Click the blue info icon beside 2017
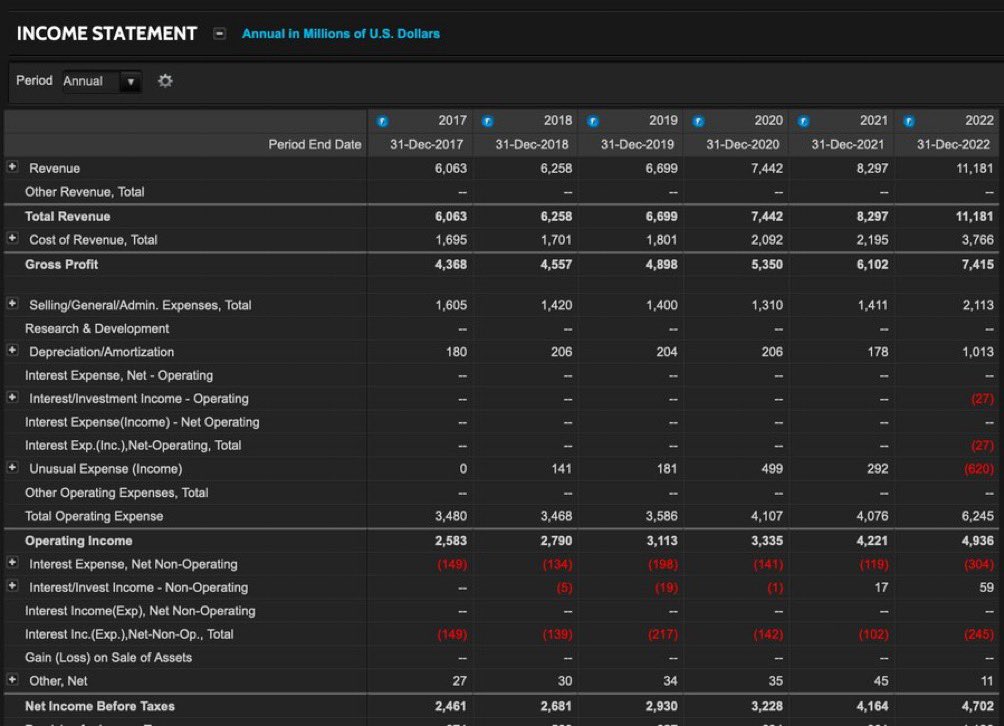 click(x=382, y=121)
